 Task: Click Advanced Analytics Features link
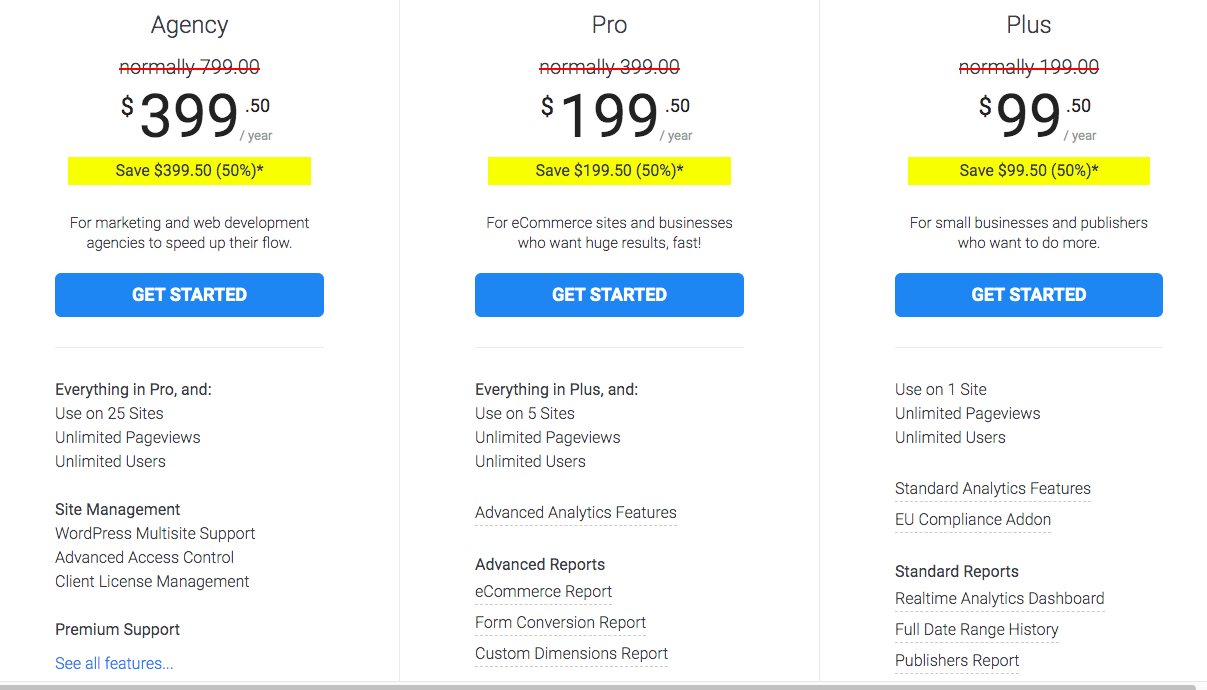click(x=576, y=513)
